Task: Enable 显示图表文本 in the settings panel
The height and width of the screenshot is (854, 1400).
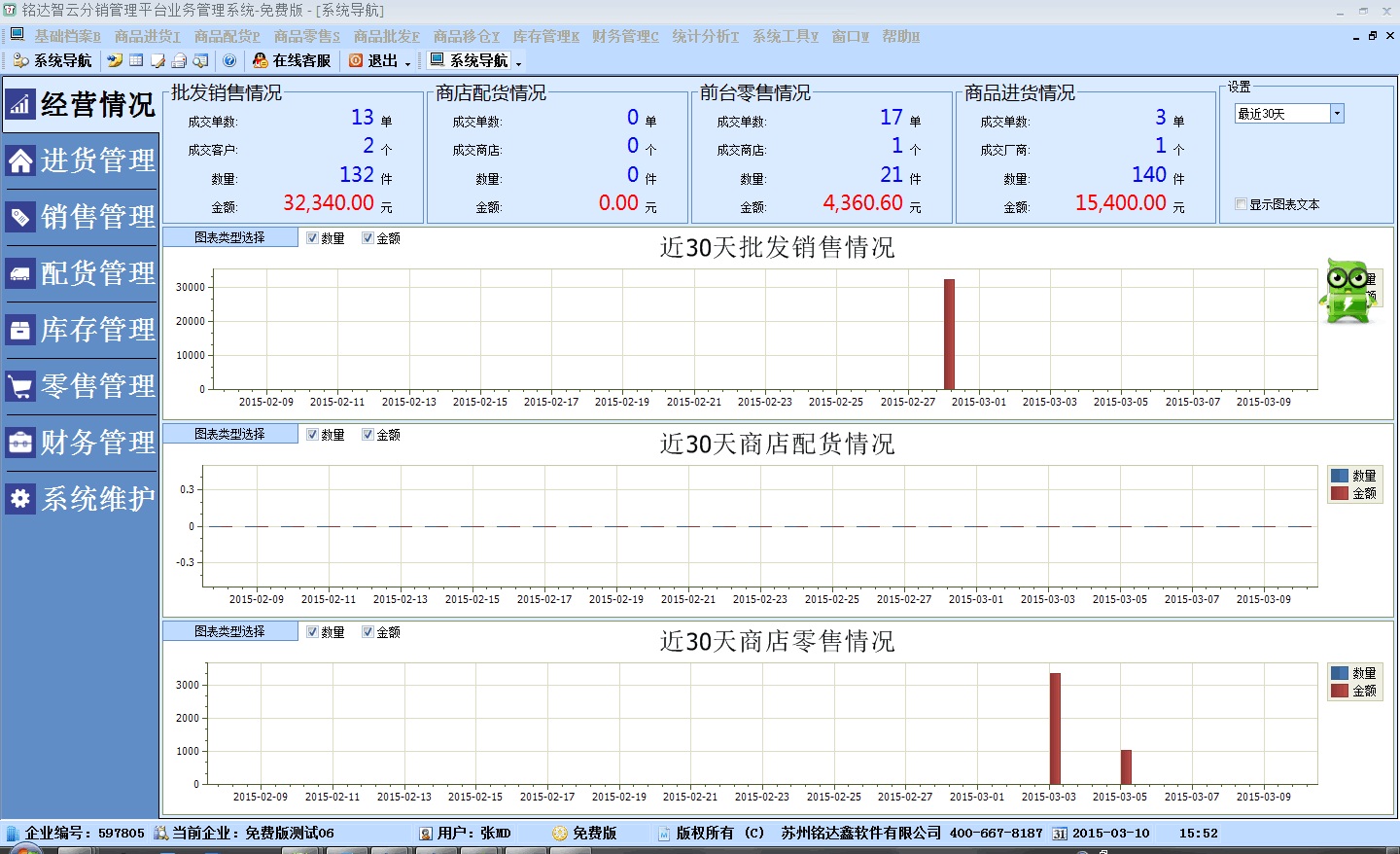Action: tap(1241, 203)
